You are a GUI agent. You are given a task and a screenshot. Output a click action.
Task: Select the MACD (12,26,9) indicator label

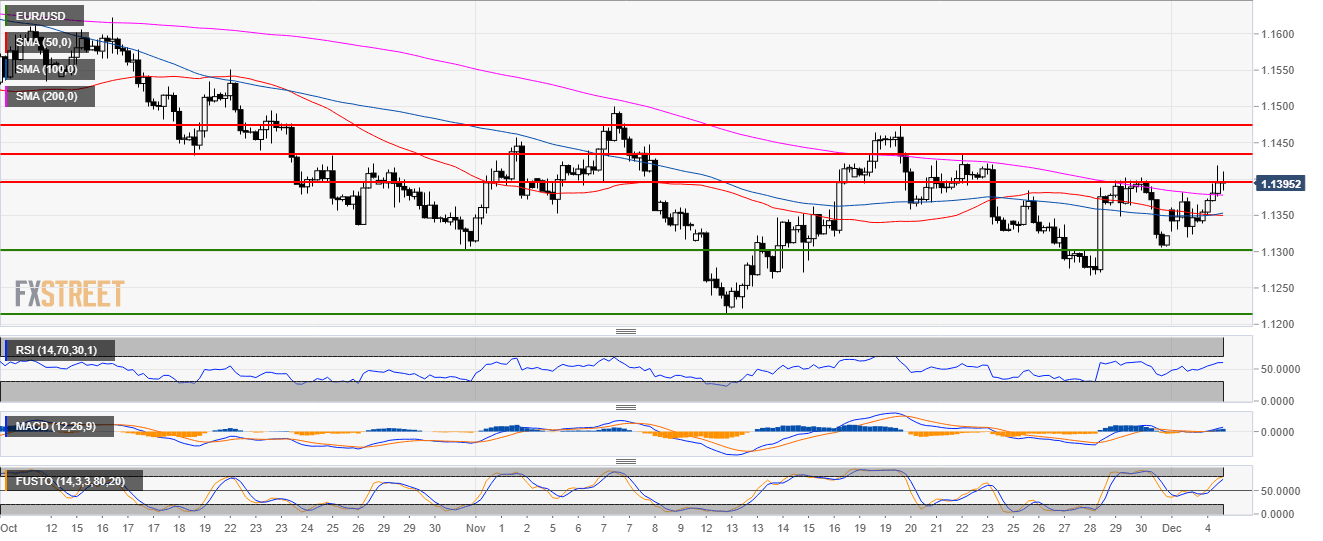click(x=62, y=427)
